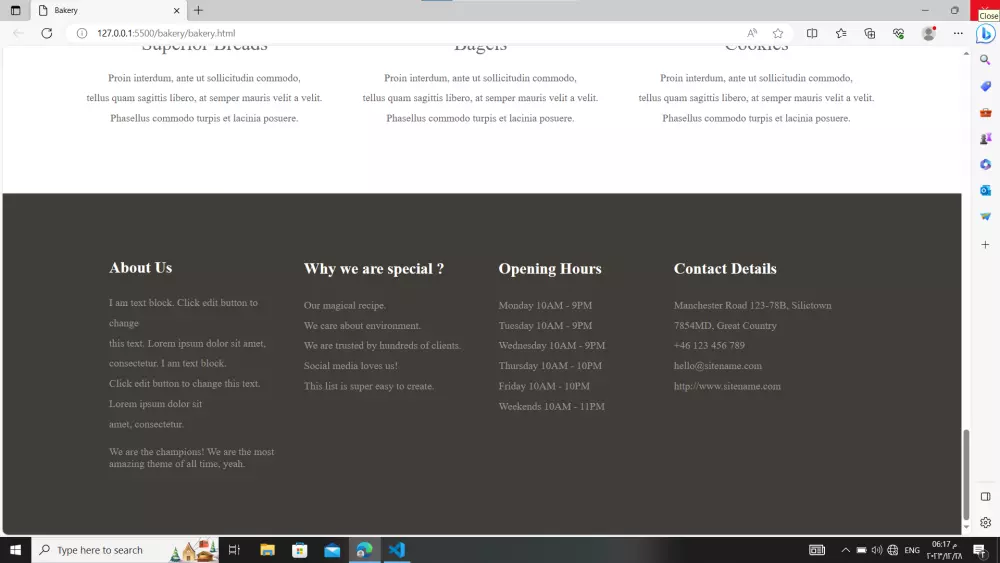Open Microsoft Store from taskbar
This screenshot has height=563, width=1000.
click(300, 550)
